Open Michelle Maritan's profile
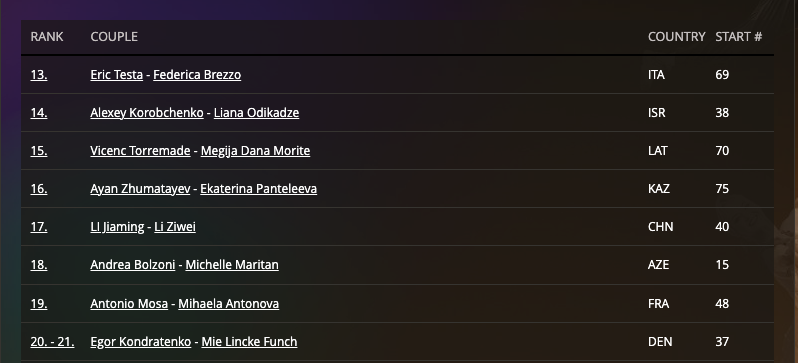 [x=232, y=265]
